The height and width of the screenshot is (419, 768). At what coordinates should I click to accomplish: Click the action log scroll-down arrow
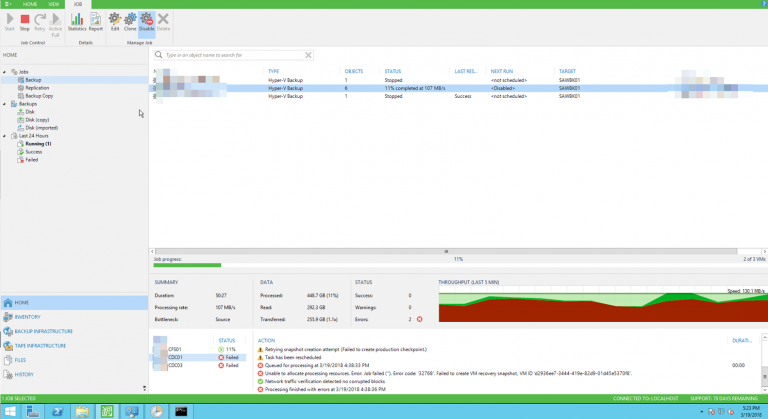pyautogui.click(x=765, y=390)
